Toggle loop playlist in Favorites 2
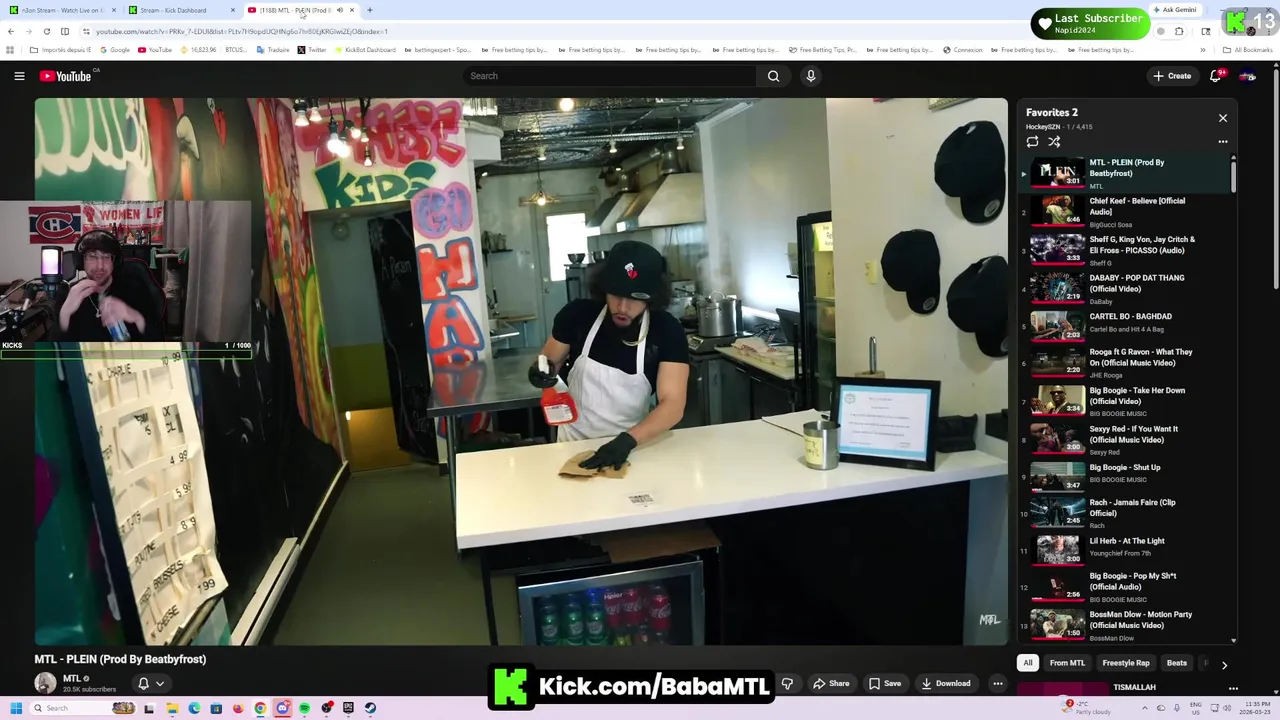The height and width of the screenshot is (720, 1280). coord(1032,142)
